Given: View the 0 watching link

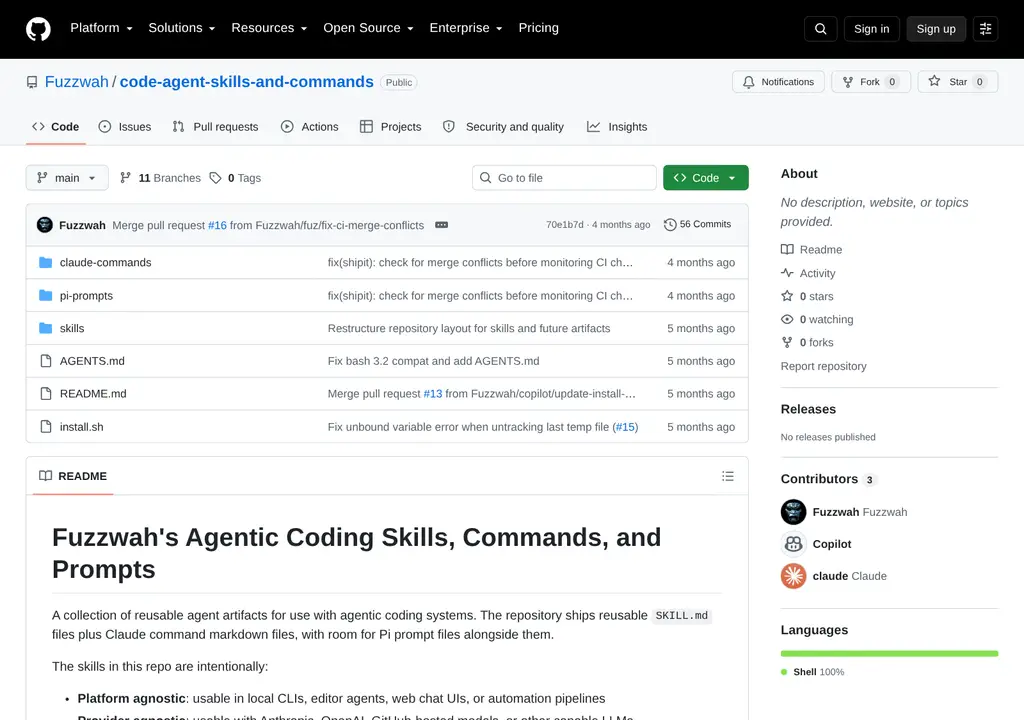Looking at the screenshot, I should pyautogui.click(x=817, y=319).
